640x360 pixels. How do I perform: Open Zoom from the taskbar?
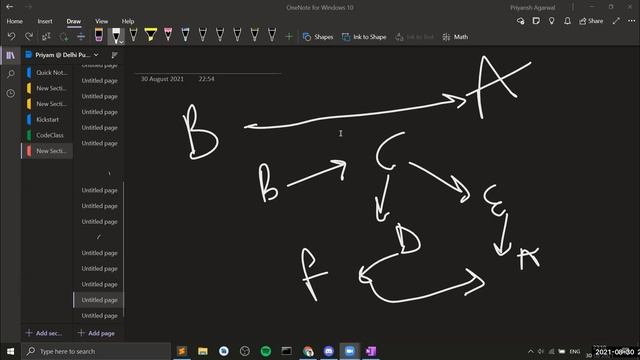[350, 351]
